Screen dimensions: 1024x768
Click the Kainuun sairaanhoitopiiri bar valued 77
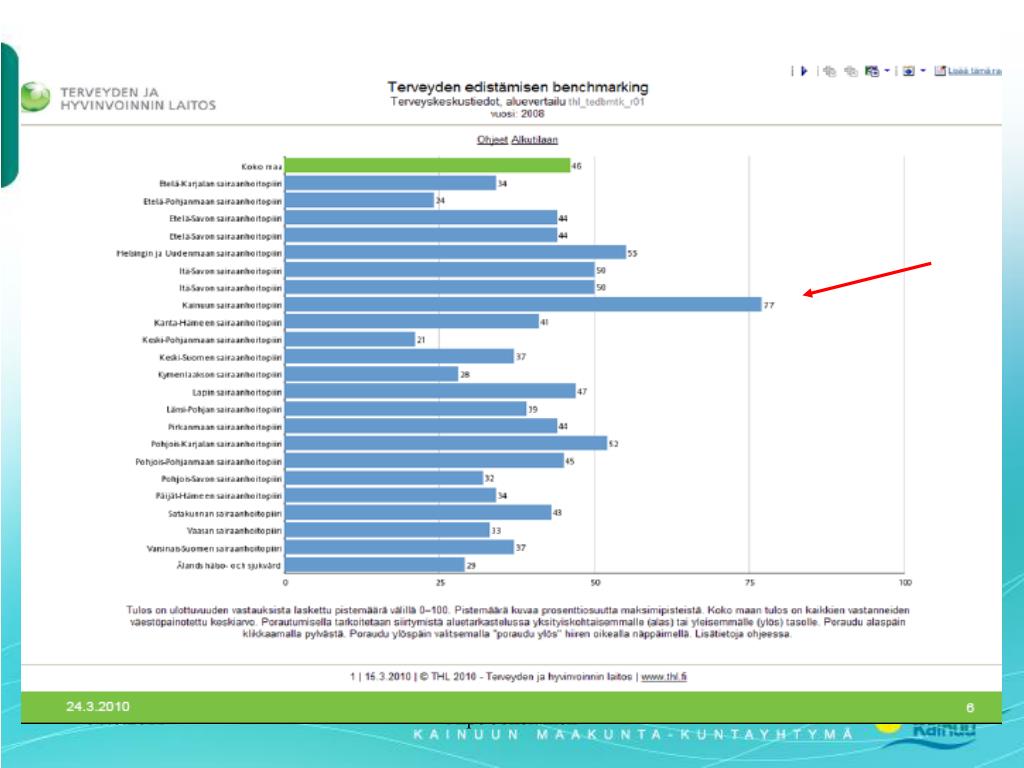pos(523,304)
